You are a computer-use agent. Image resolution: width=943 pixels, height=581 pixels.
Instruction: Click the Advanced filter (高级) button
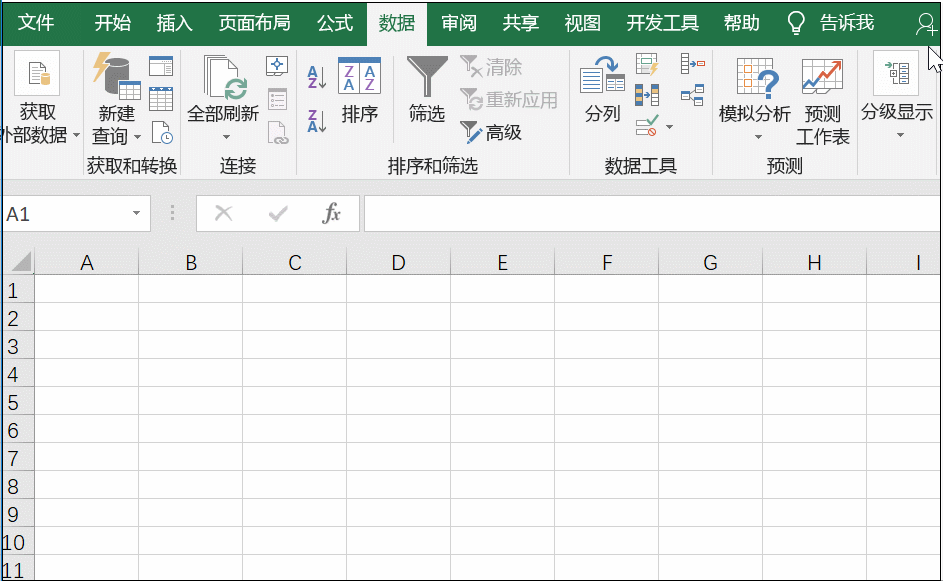pos(492,132)
